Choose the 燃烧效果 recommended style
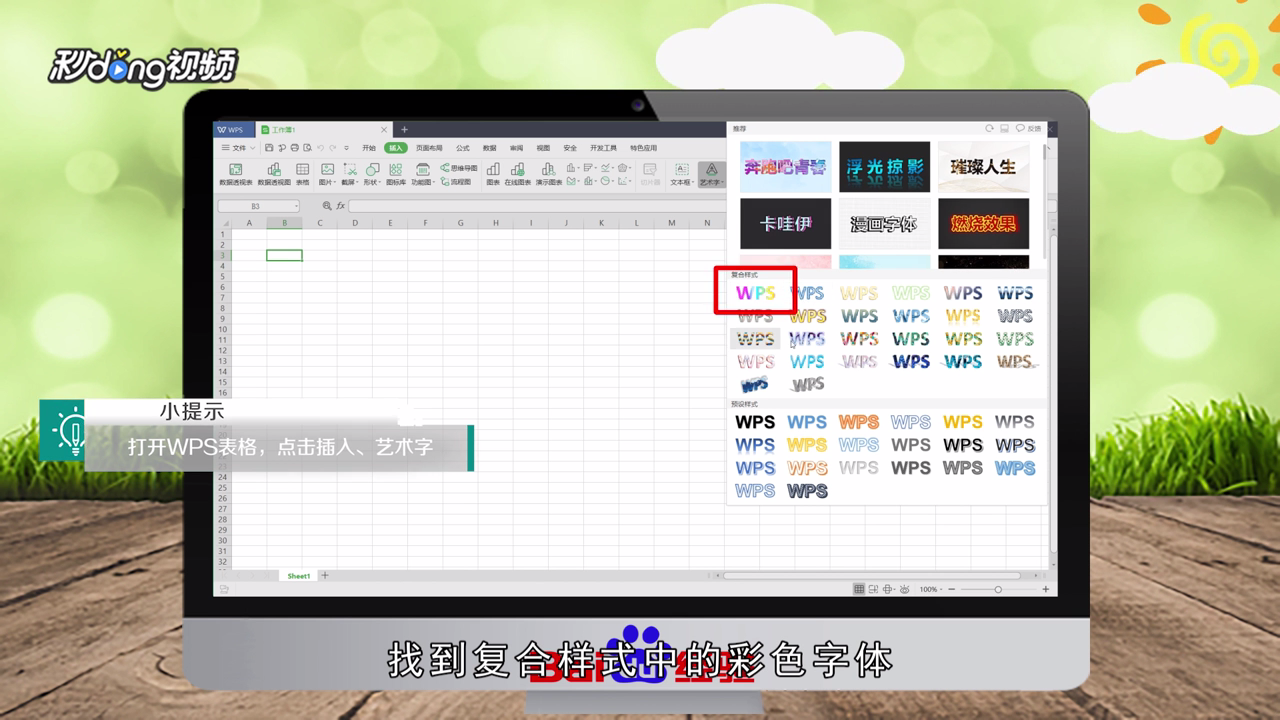The image size is (1280, 720). (x=983, y=223)
